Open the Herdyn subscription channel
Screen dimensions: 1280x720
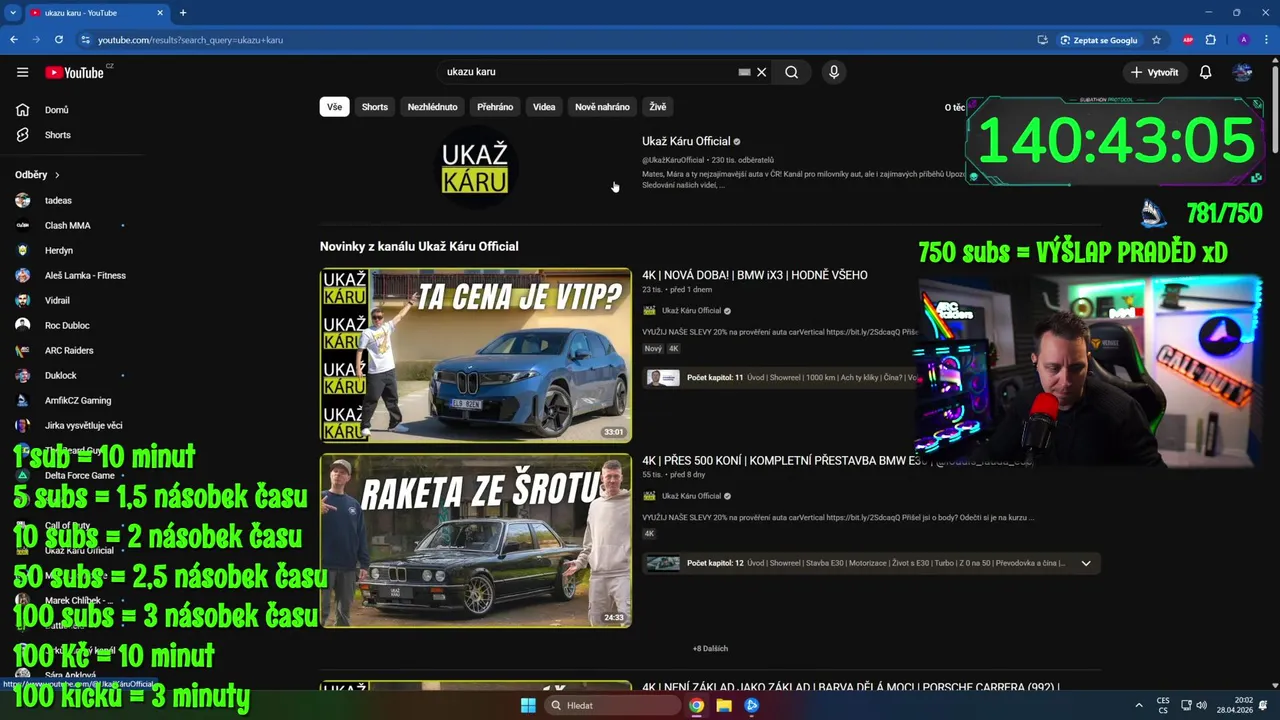tap(58, 251)
